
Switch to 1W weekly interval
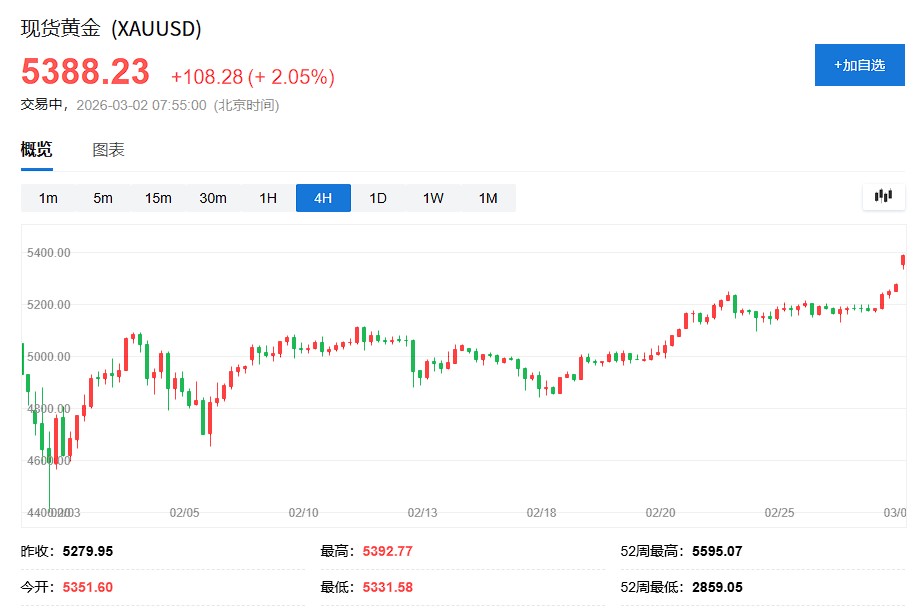pyautogui.click(x=433, y=198)
